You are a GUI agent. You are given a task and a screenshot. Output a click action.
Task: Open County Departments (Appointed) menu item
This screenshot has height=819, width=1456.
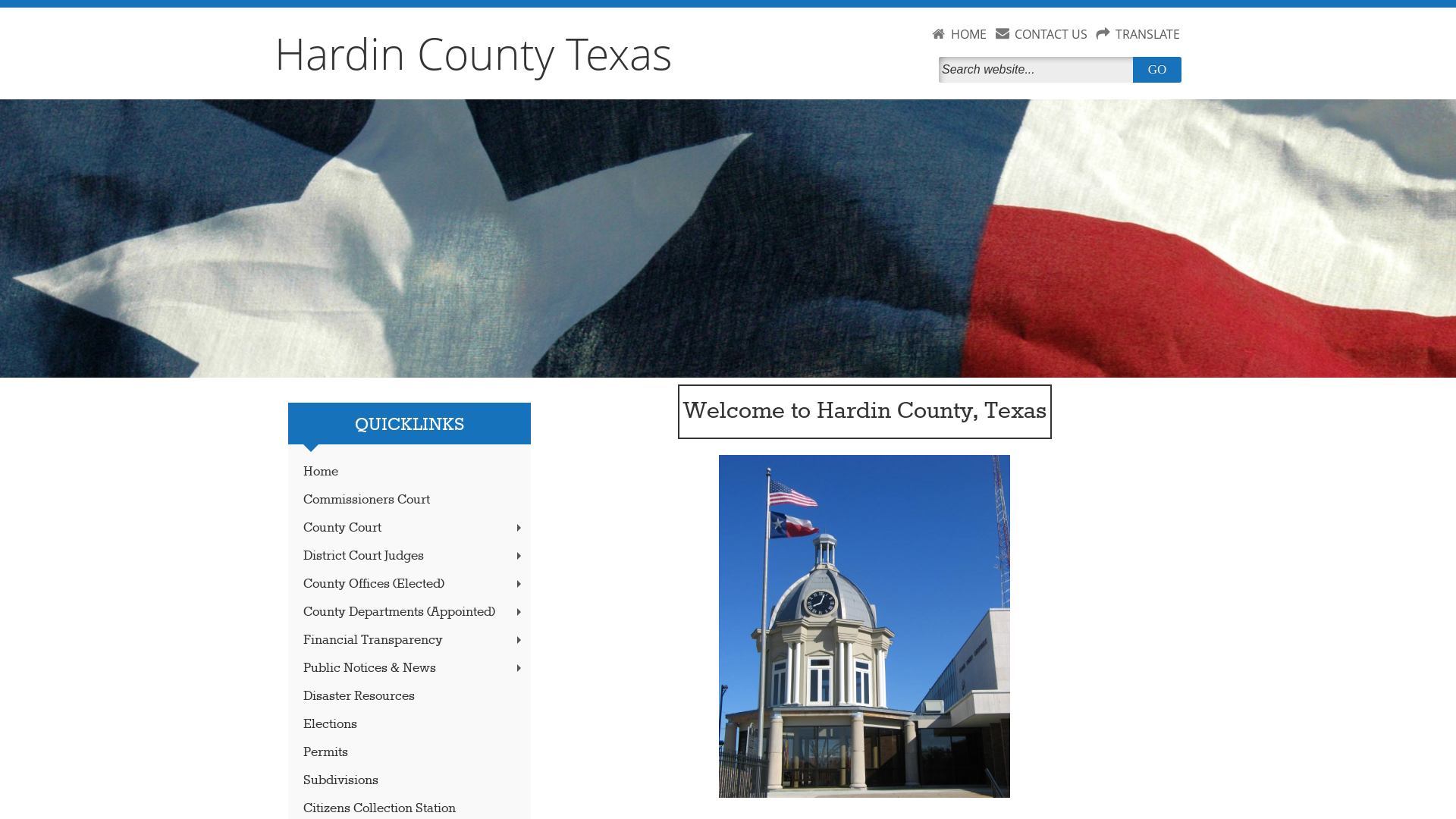399,612
